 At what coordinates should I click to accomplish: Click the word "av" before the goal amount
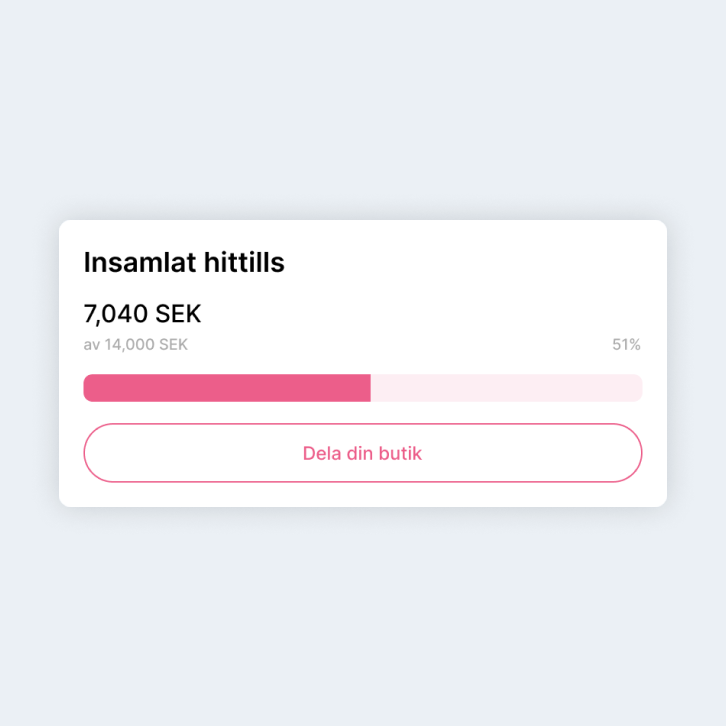92,345
